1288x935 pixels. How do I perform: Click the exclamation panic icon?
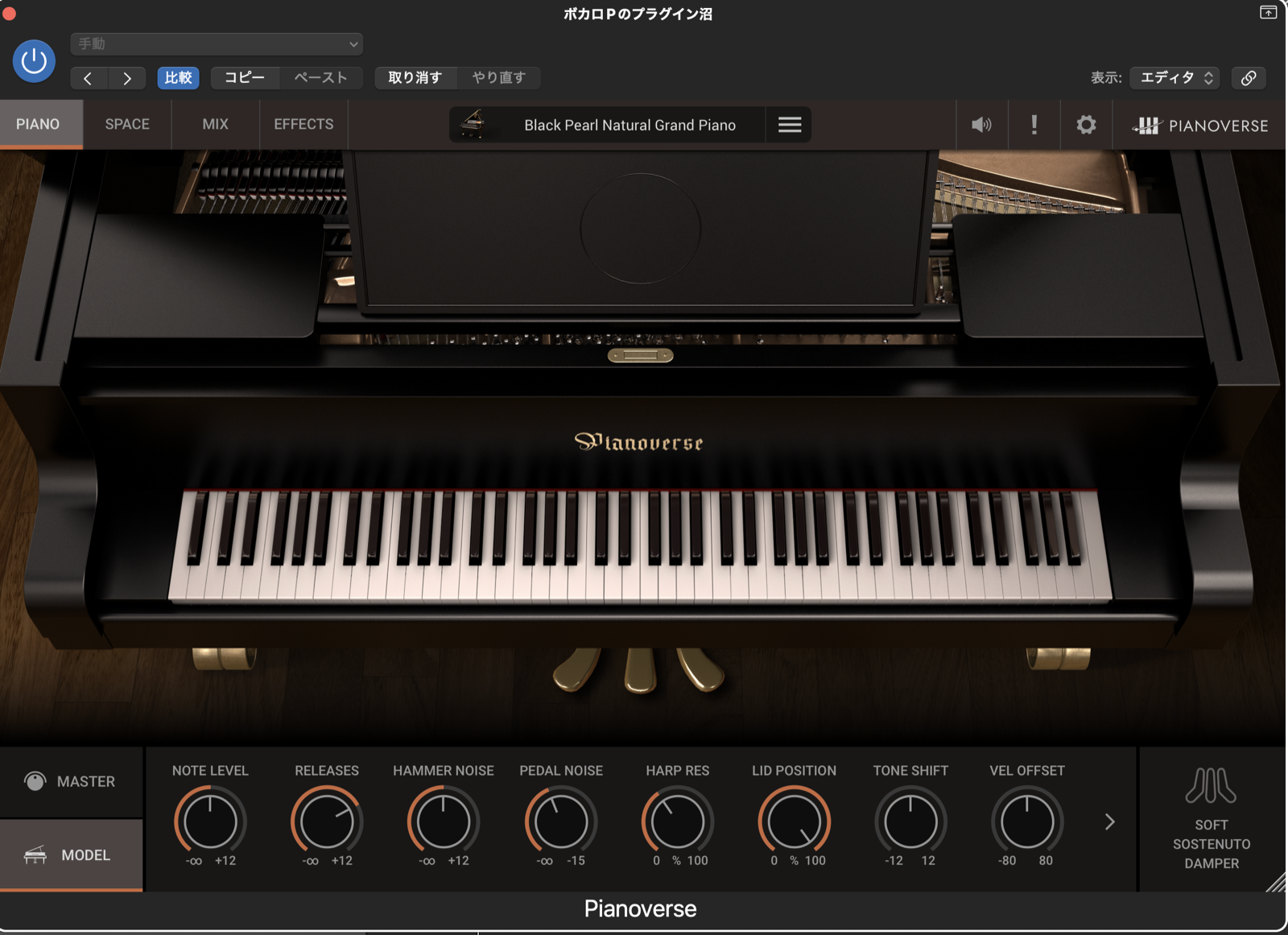[1034, 125]
